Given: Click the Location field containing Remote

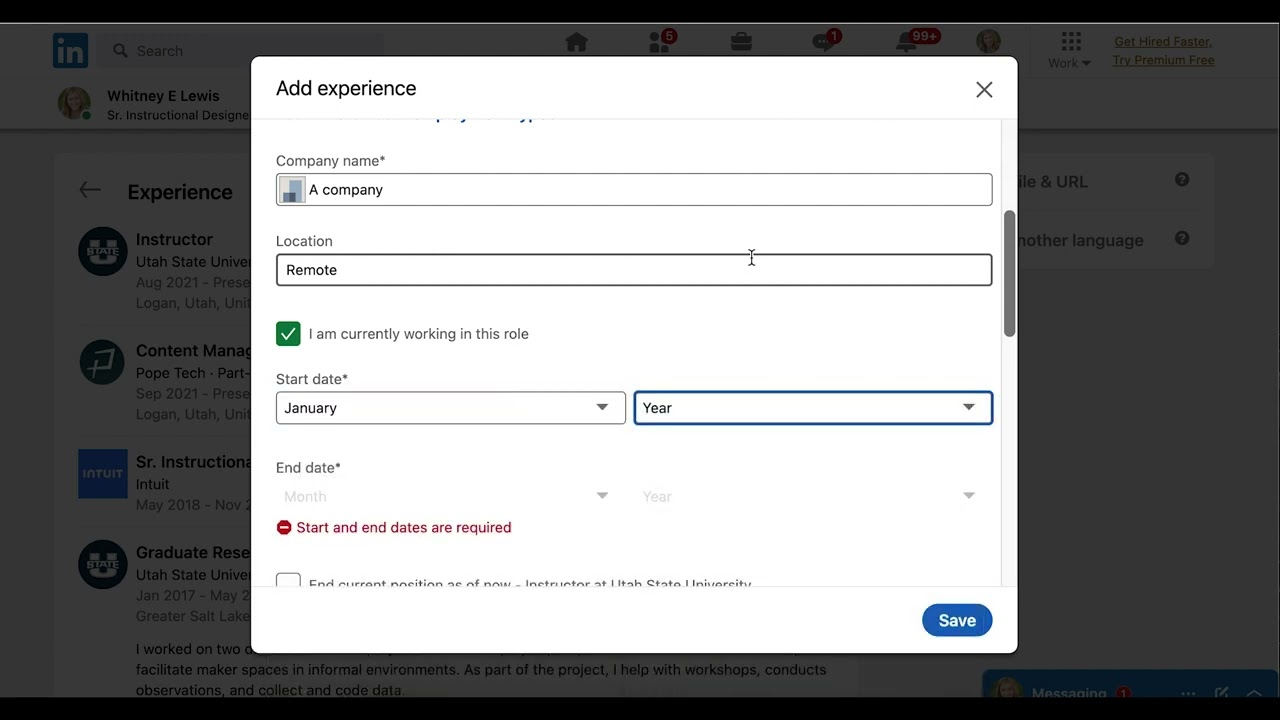Looking at the screenshot, I should 634,270.
